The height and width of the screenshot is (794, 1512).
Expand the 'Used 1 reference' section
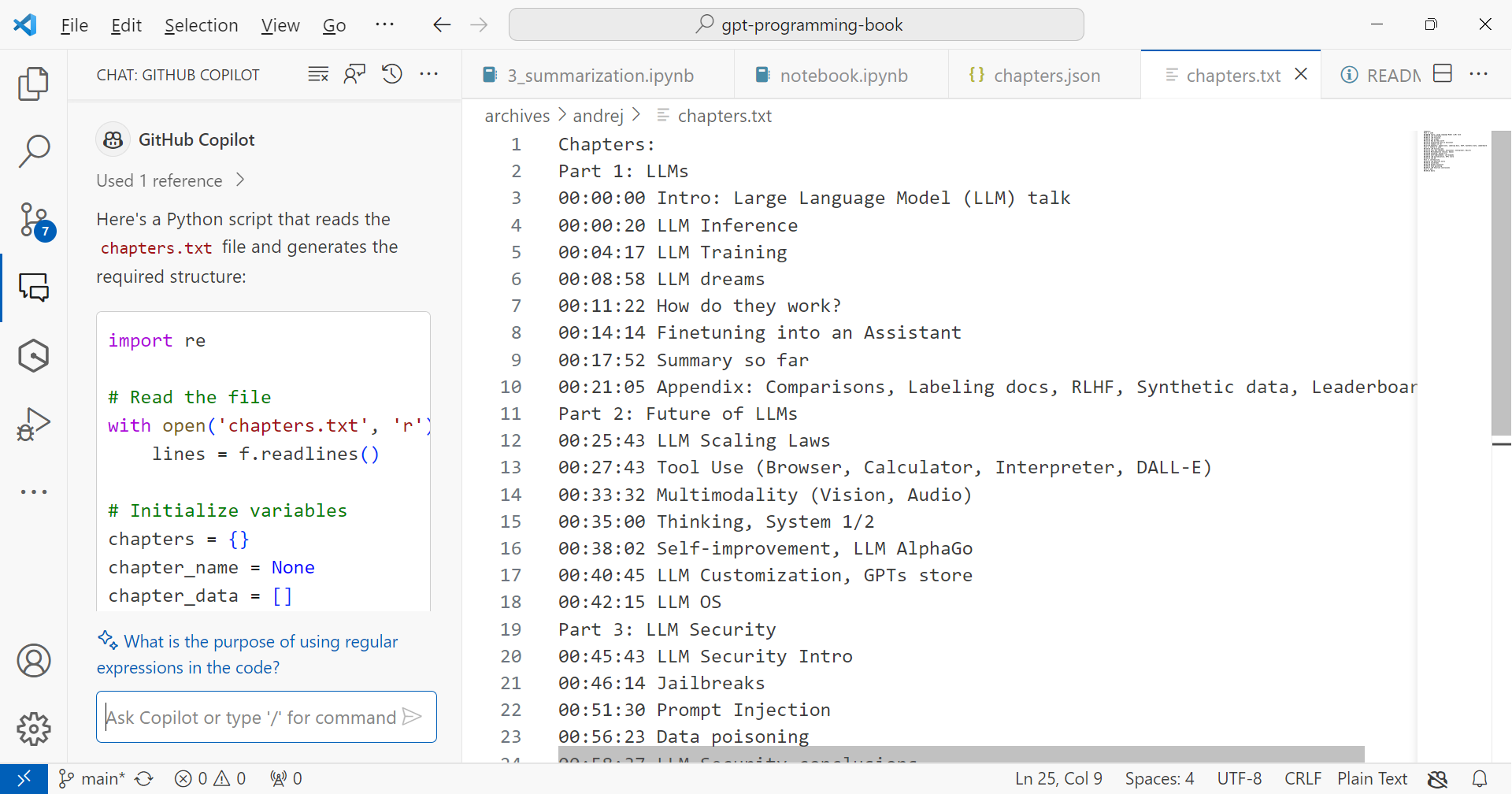click(x=171, y=180)
